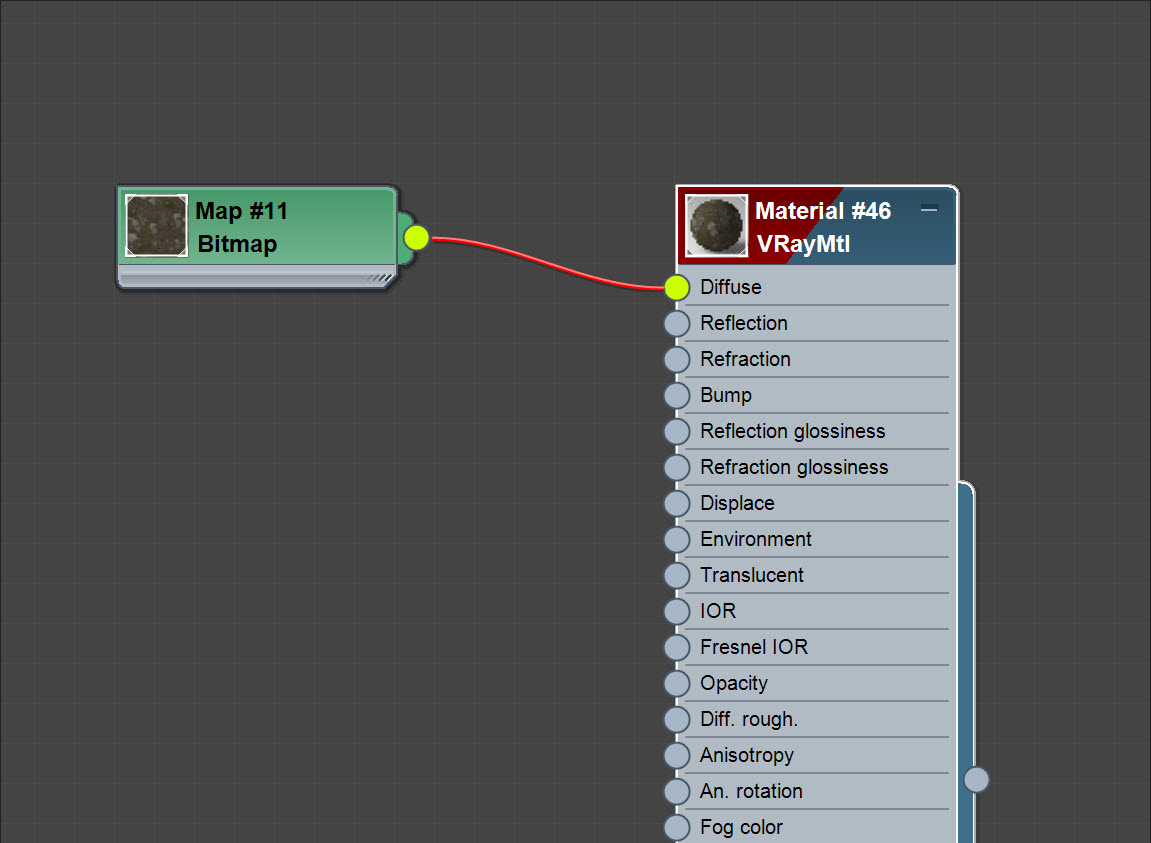Click the Reflection glossiness input socket
Image resolution: width=1151 pixels, height=843 pixels.
(677, 432)
